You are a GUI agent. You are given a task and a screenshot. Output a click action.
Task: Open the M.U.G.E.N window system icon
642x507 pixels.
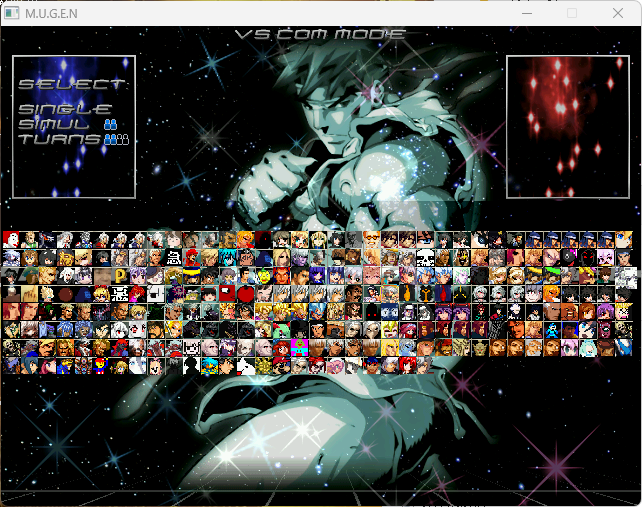coord(11,13)
